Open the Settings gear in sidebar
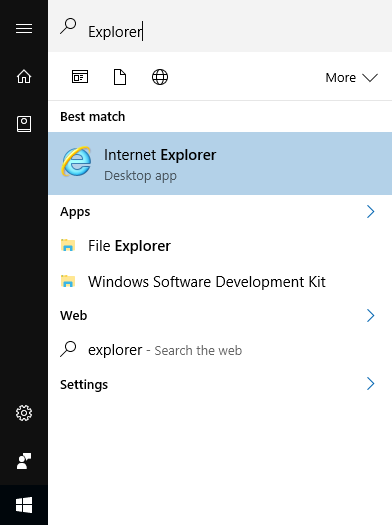The height and width of the screenshot is (525, 392). (24, 413)
